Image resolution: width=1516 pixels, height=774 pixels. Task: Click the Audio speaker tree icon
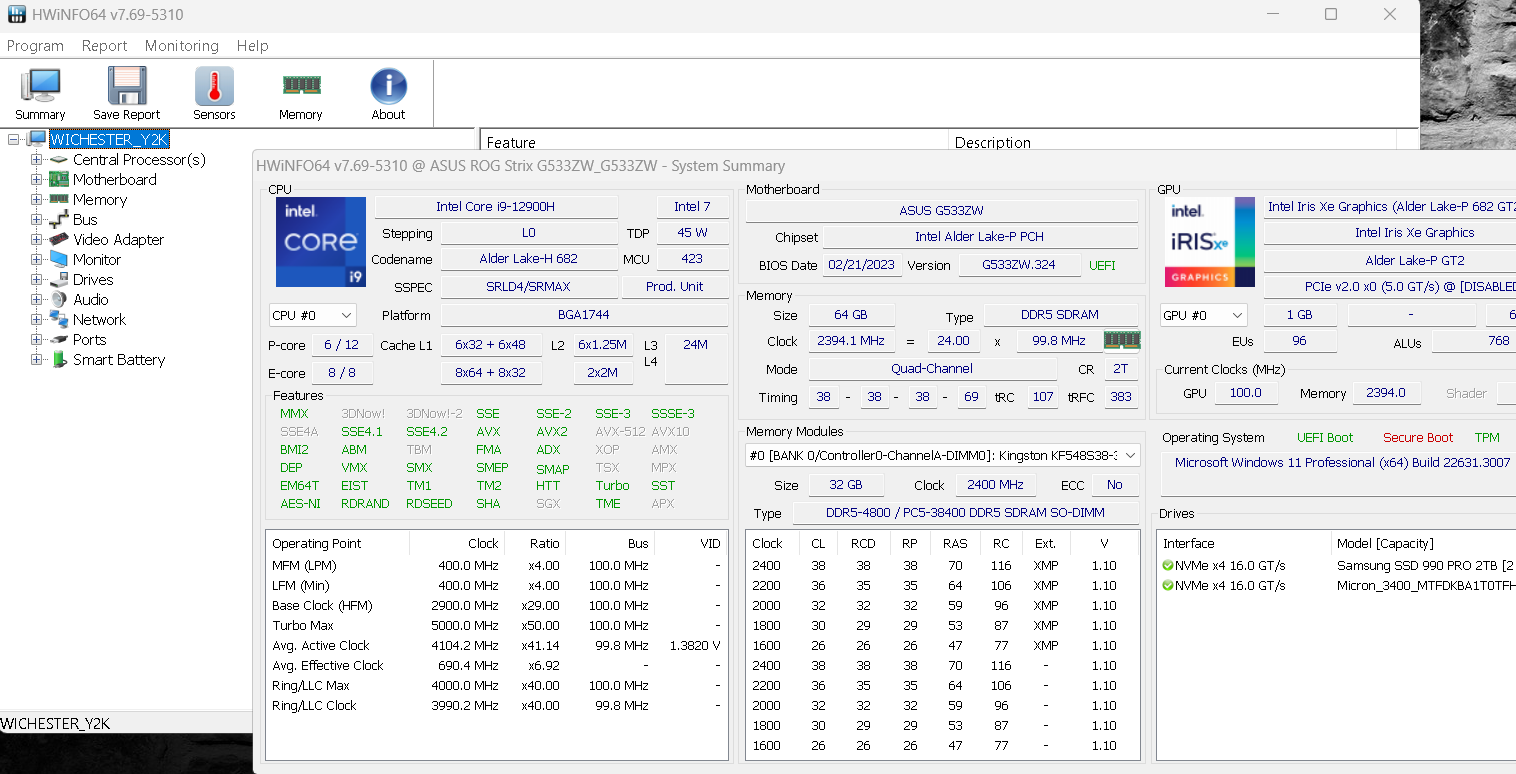59,300
